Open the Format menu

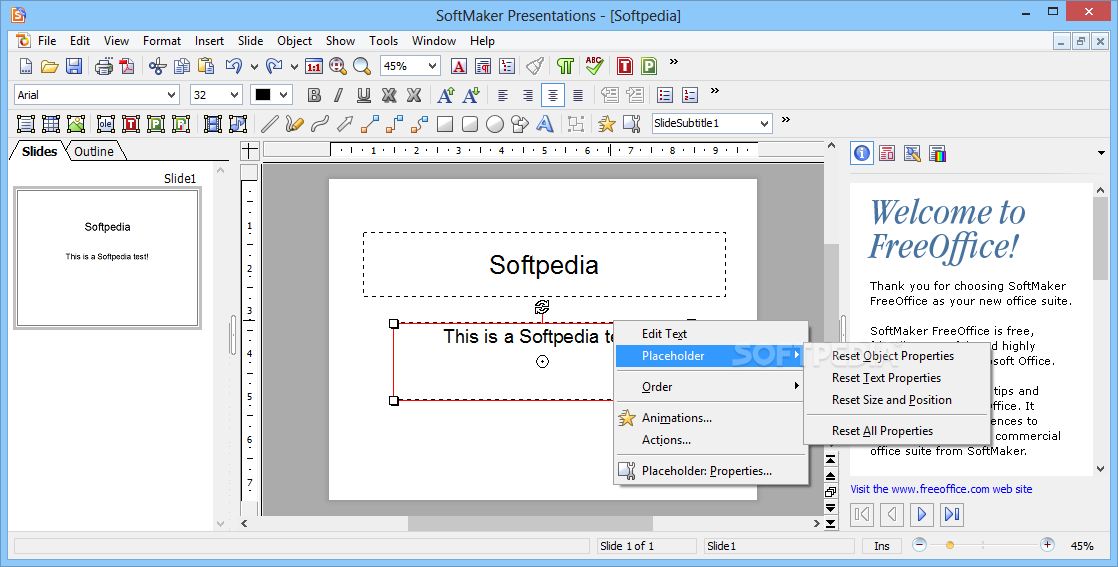(162, 41)
